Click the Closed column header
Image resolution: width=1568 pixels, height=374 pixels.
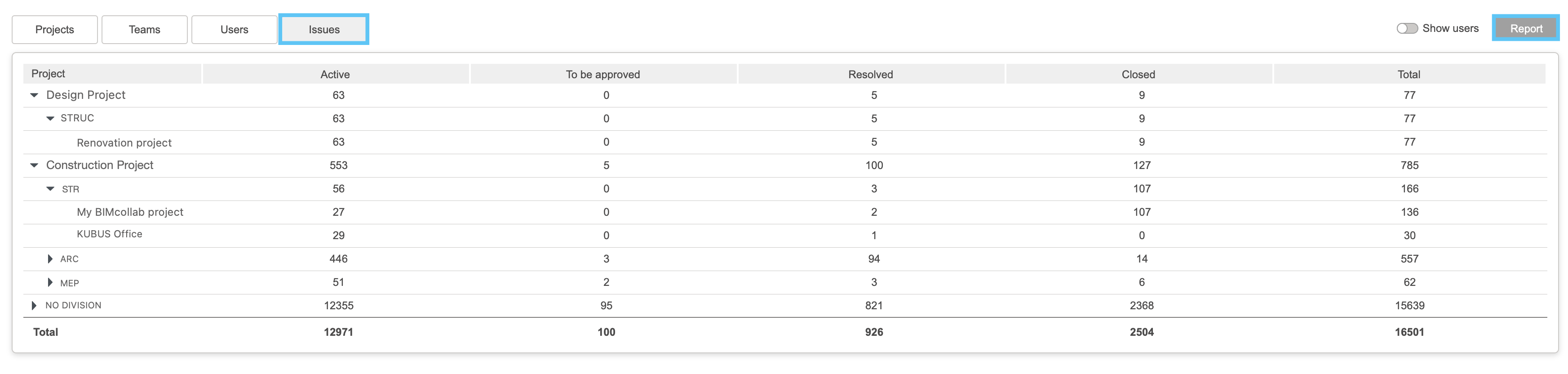pyautogui.click(x=1138, y=74)
